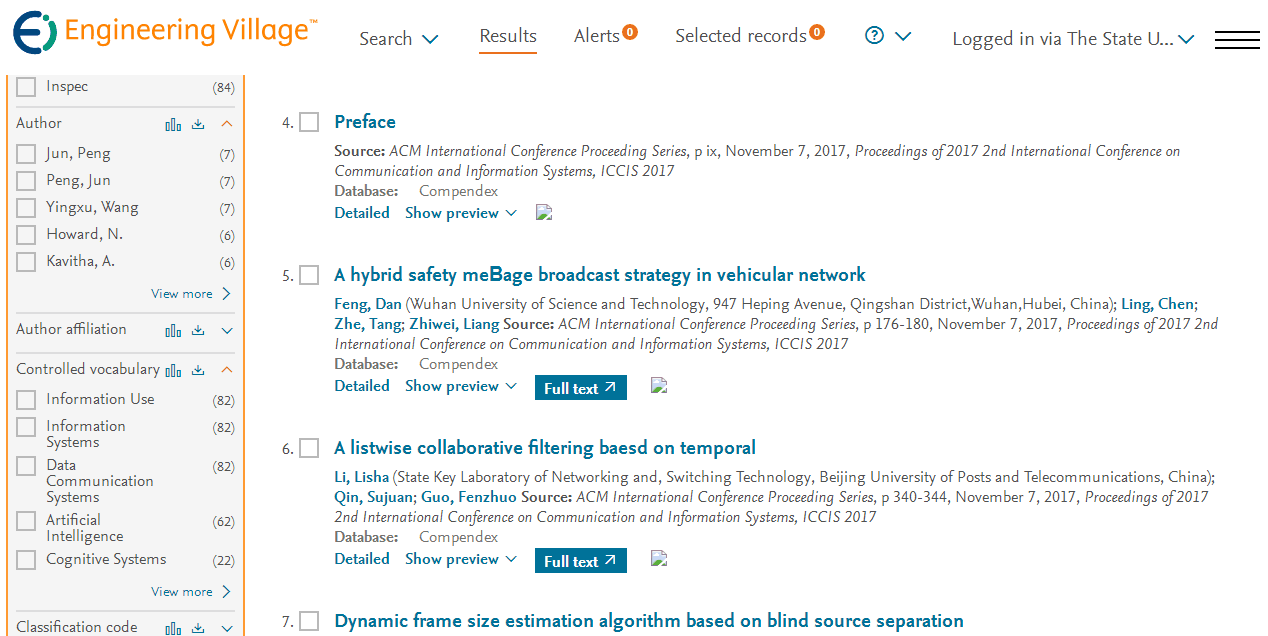The image size is (1268, 636).
Task: Open the author link Feng, Dan
Action: (368, 304)
